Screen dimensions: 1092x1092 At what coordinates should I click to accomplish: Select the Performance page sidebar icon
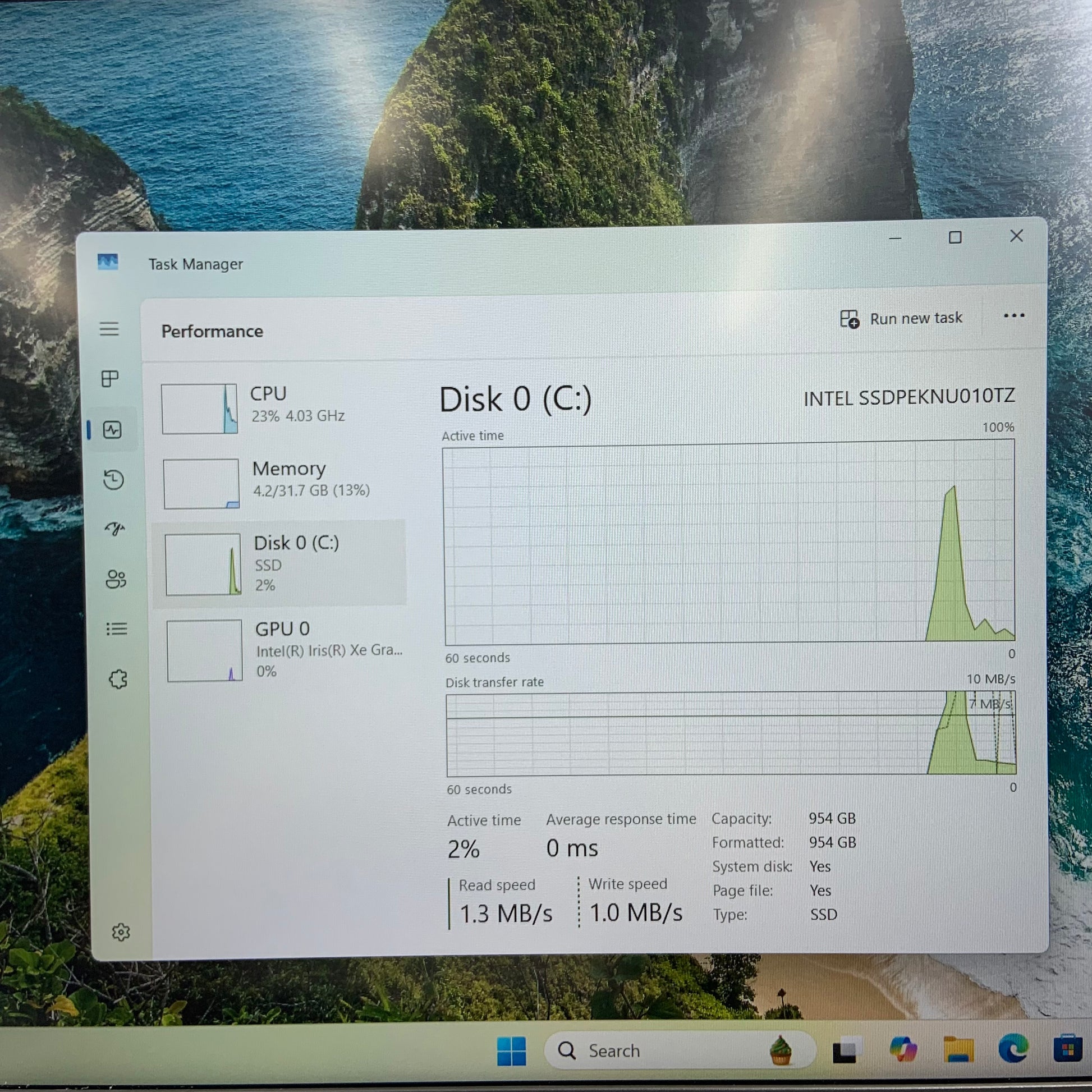pos(112,430)
